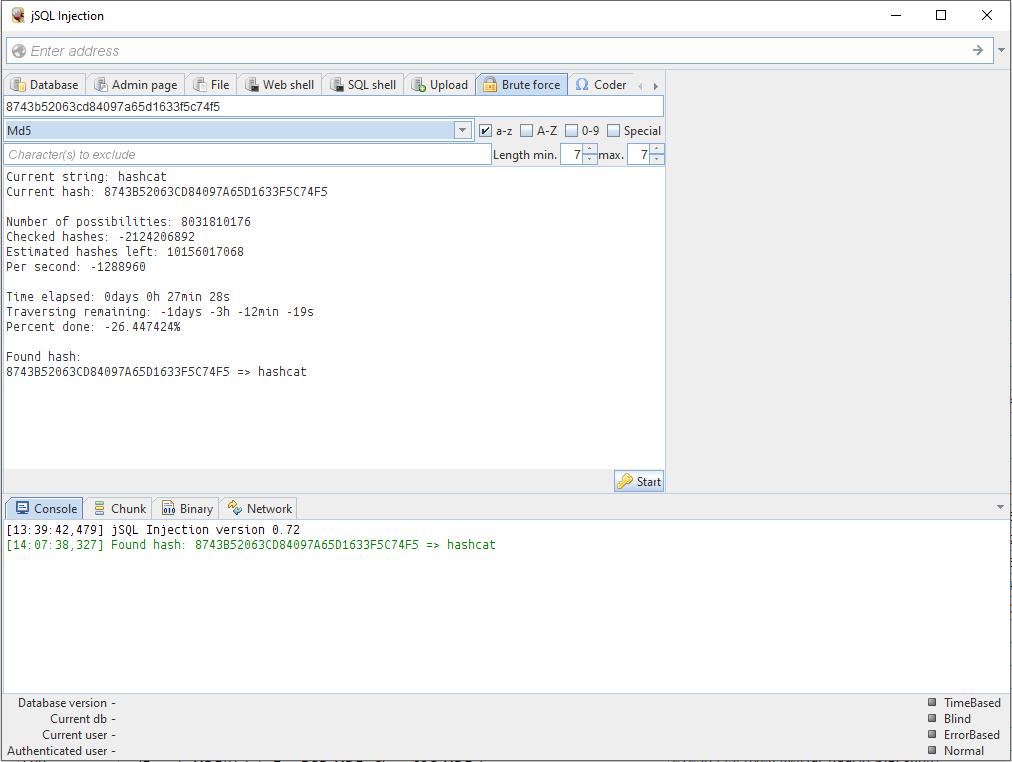Screen dimensions: 1012x762
Task: Switch to the Chunk tab
Action: (x=119, y=508)
